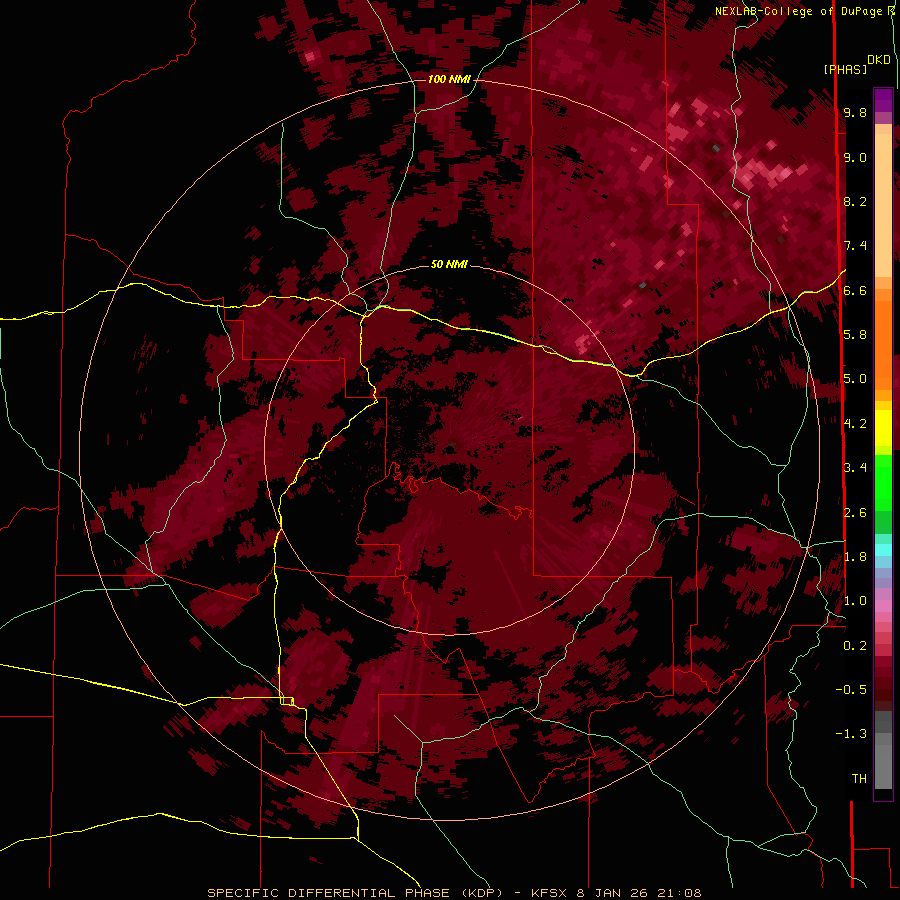The width and height of the screenshot is (900, 900).
Task: Click the yellow segment of the color bar
Action: coord(883,428)
